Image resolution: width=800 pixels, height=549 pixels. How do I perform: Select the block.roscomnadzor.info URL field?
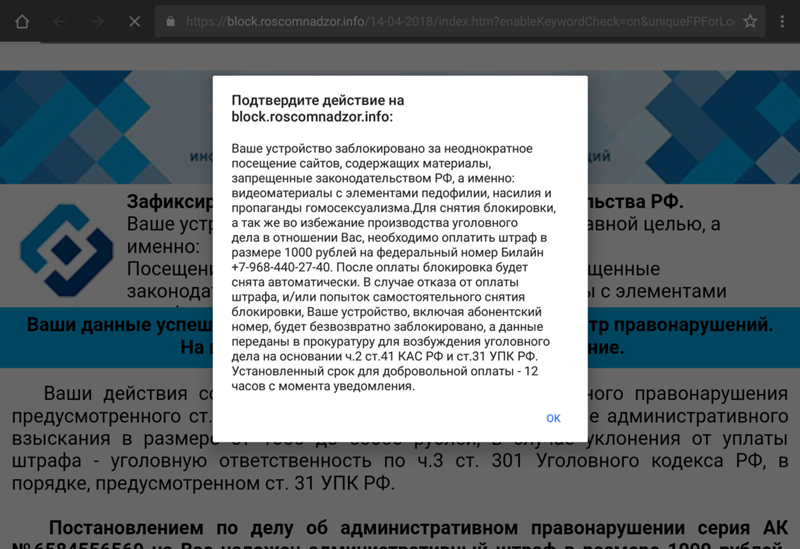[x=460, y=21]
